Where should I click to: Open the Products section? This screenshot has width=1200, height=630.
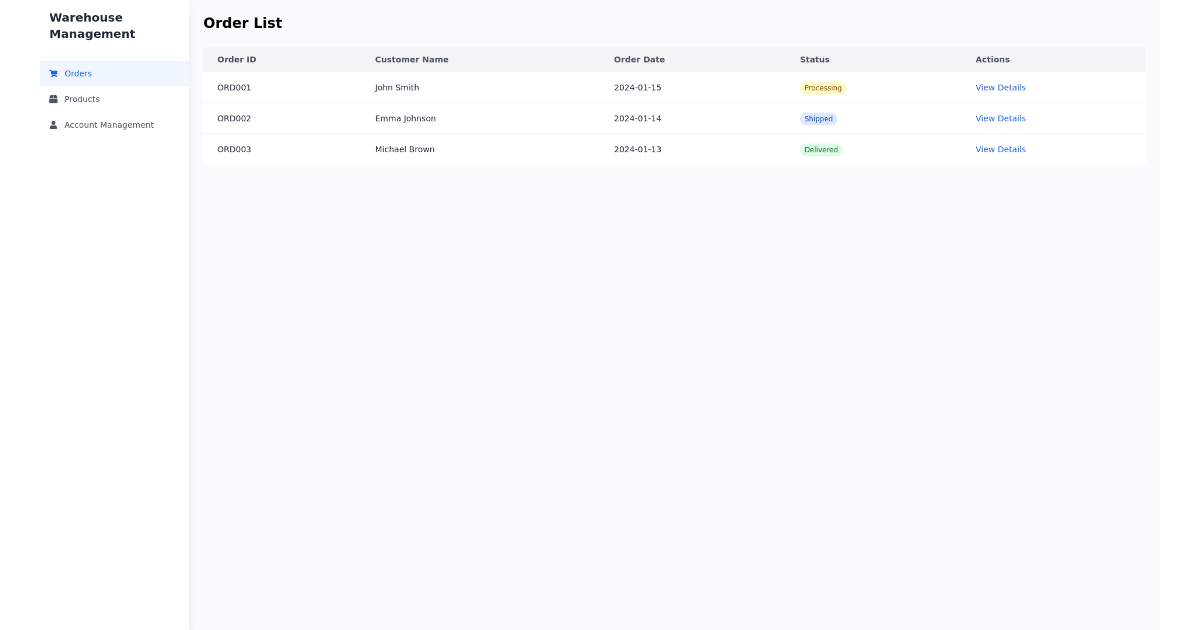pos(81,99)
